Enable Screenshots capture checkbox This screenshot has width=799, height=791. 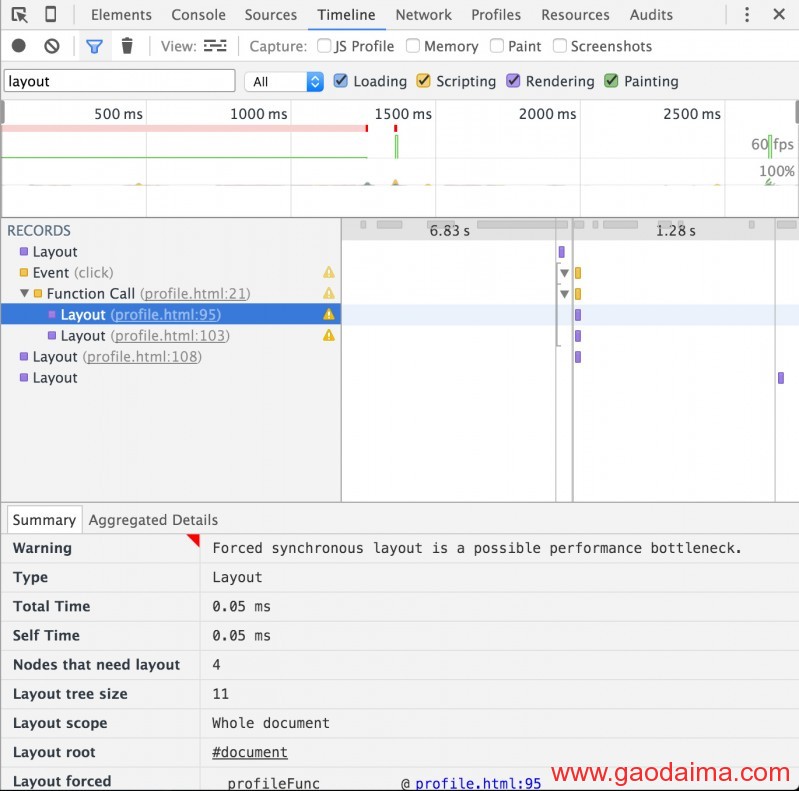(x=560, y=46)
